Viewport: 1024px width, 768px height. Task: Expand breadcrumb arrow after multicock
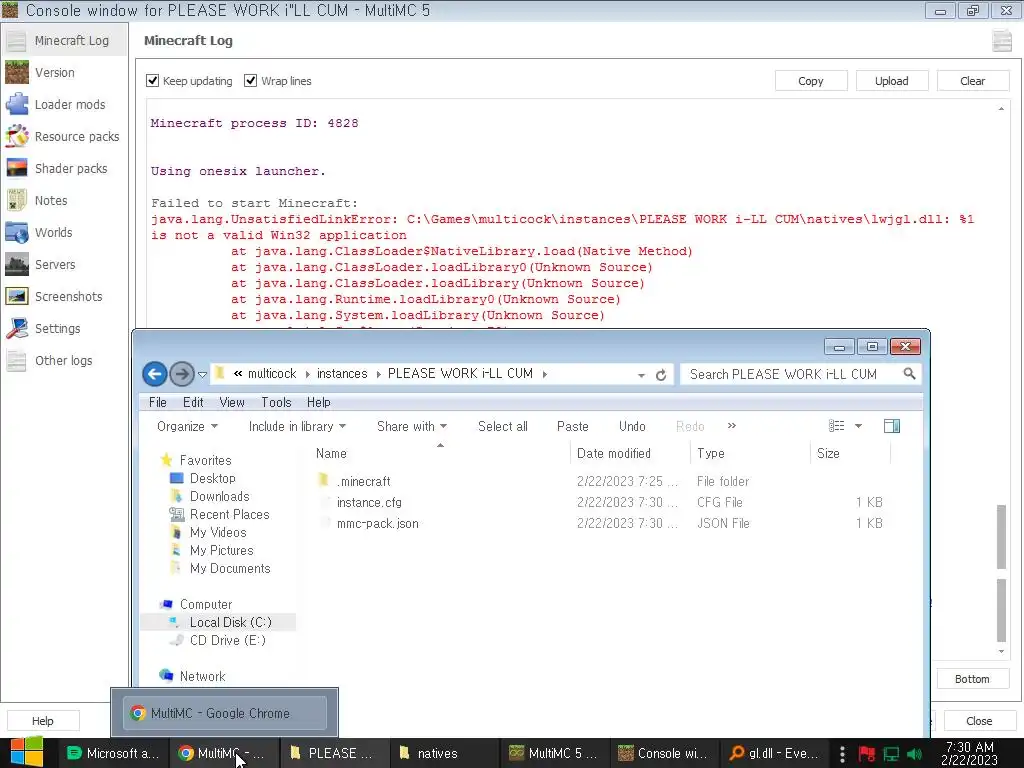pos(307,374)
